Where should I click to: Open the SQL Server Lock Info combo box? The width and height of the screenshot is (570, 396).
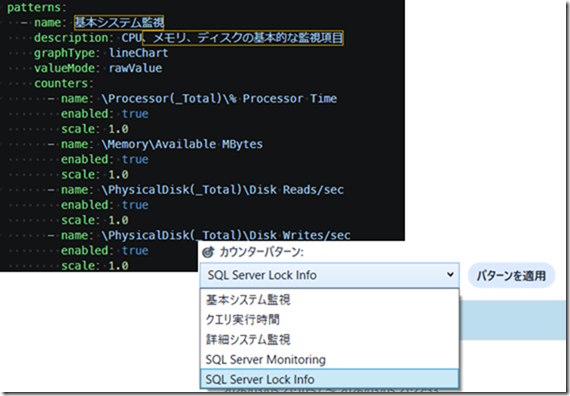click(x=329, y=275)
